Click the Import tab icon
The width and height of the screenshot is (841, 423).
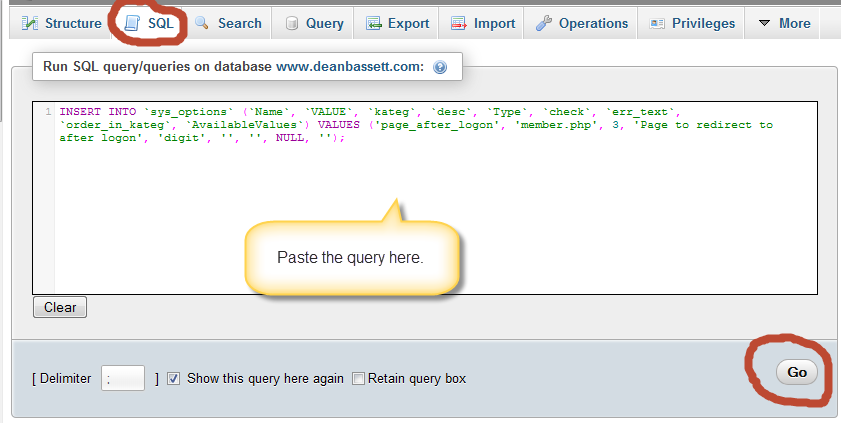pyautogui.click(x=458, y=23)
